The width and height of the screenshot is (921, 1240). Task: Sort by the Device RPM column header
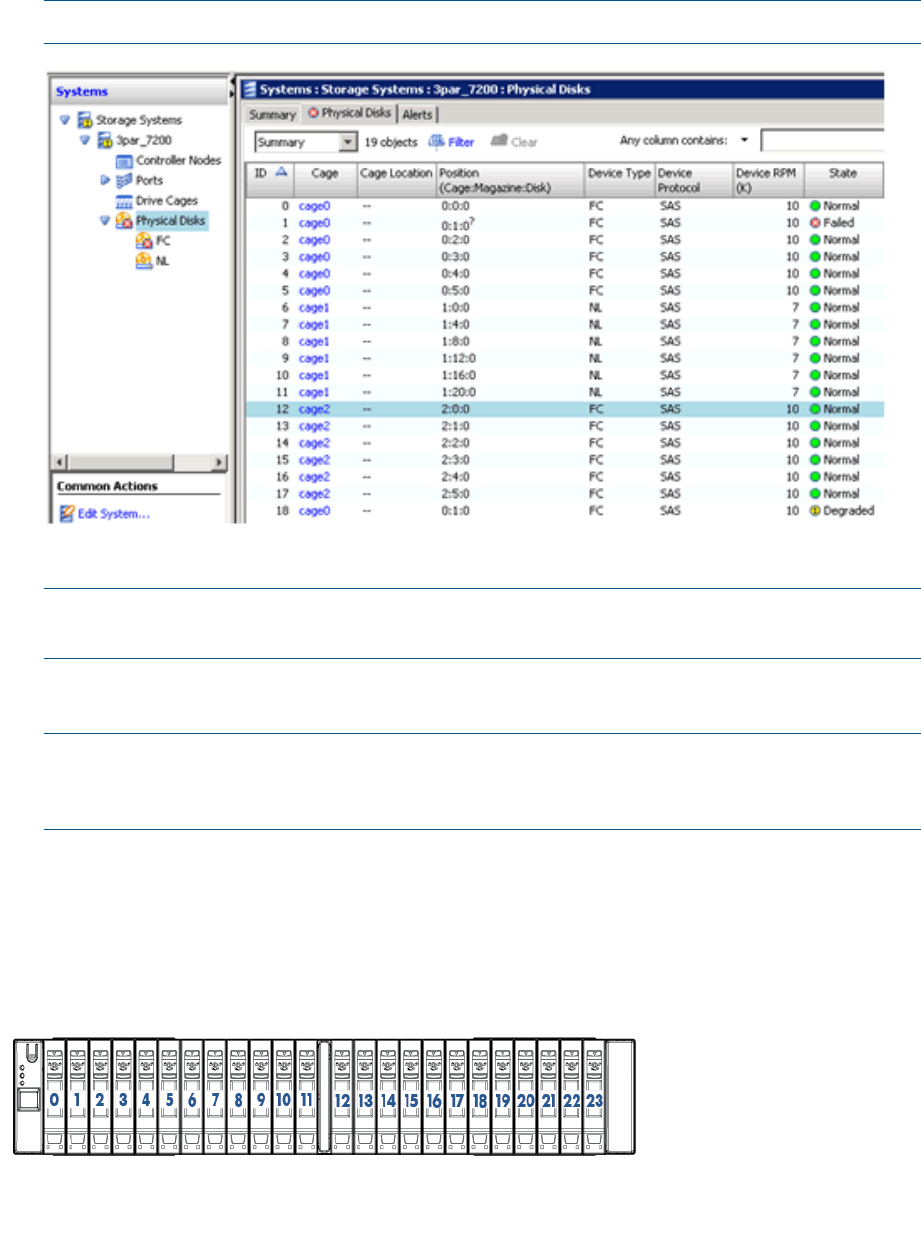[768, 179]
